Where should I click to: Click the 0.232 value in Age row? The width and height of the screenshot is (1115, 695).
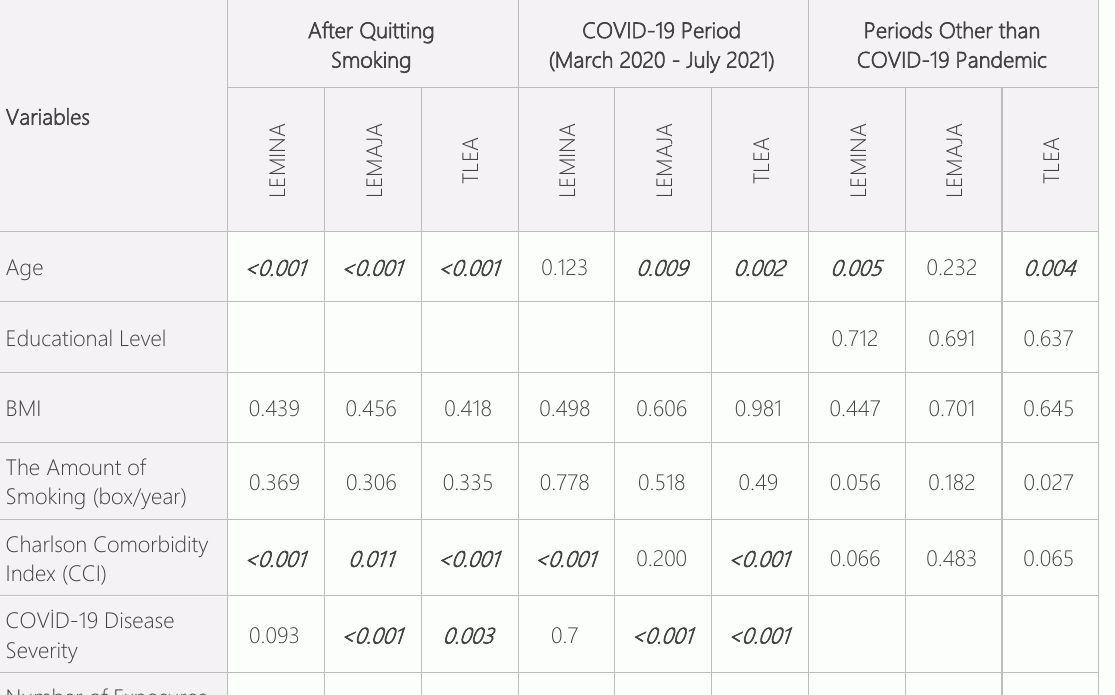coord(951,267)
